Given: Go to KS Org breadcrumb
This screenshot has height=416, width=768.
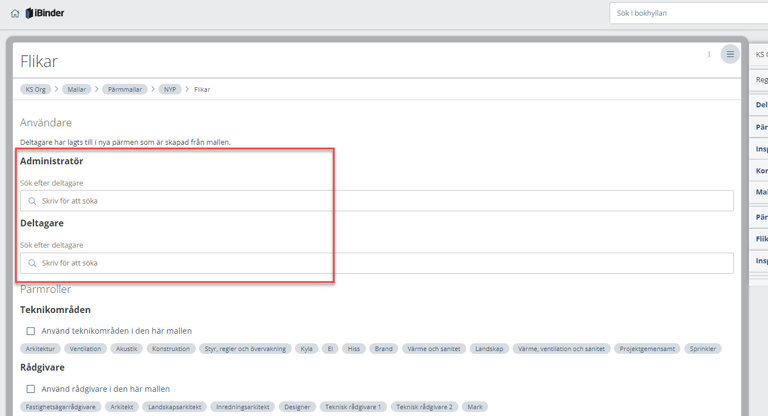Looking at the screenshot, I should click(36, 89).
